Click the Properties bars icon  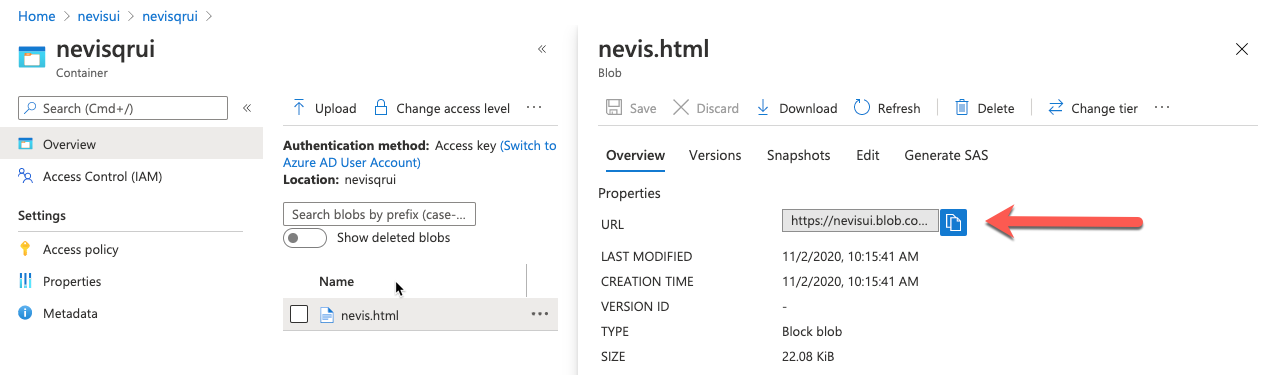click(26, 281)
